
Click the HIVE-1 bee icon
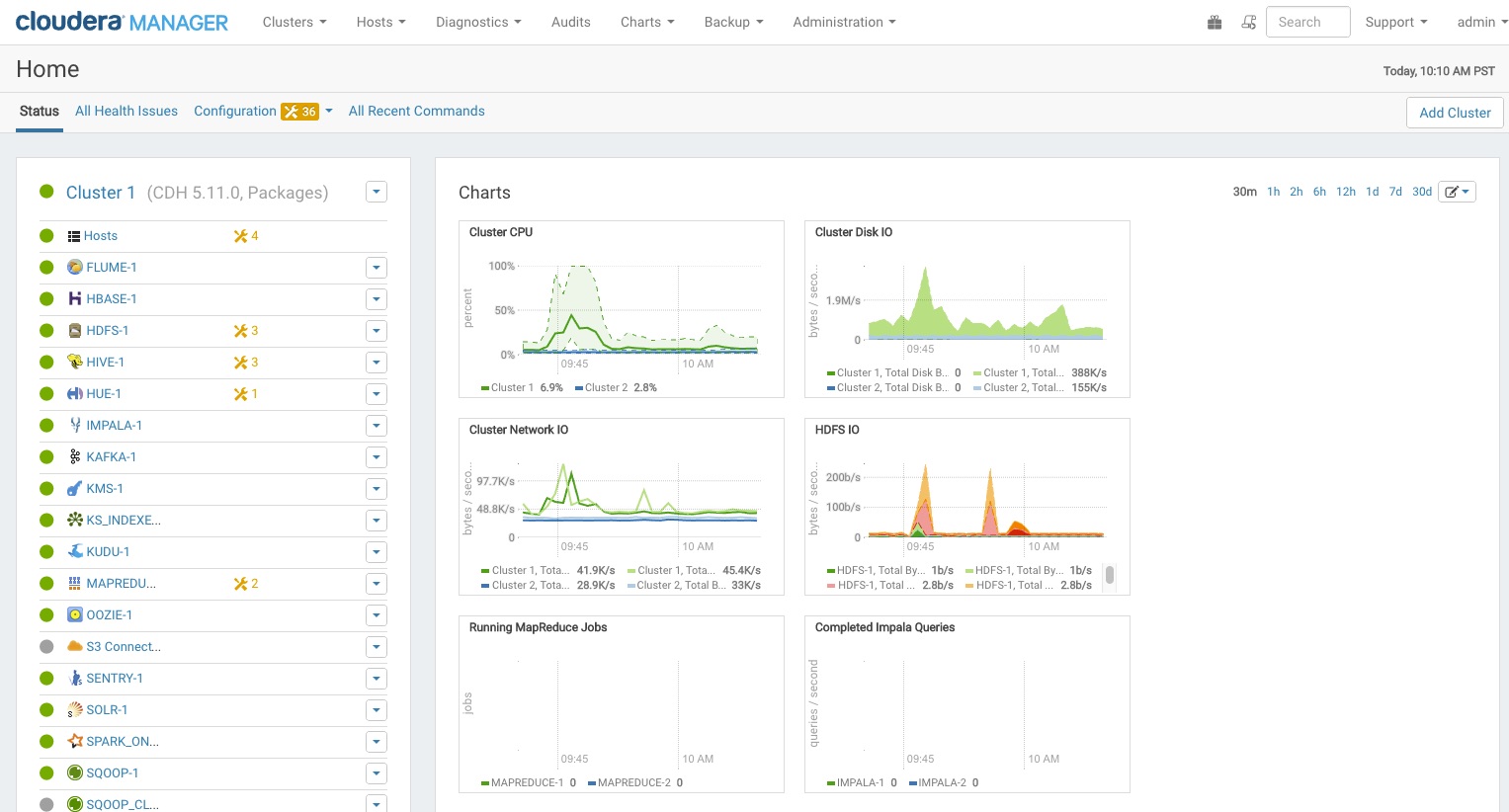click(74, 363)
